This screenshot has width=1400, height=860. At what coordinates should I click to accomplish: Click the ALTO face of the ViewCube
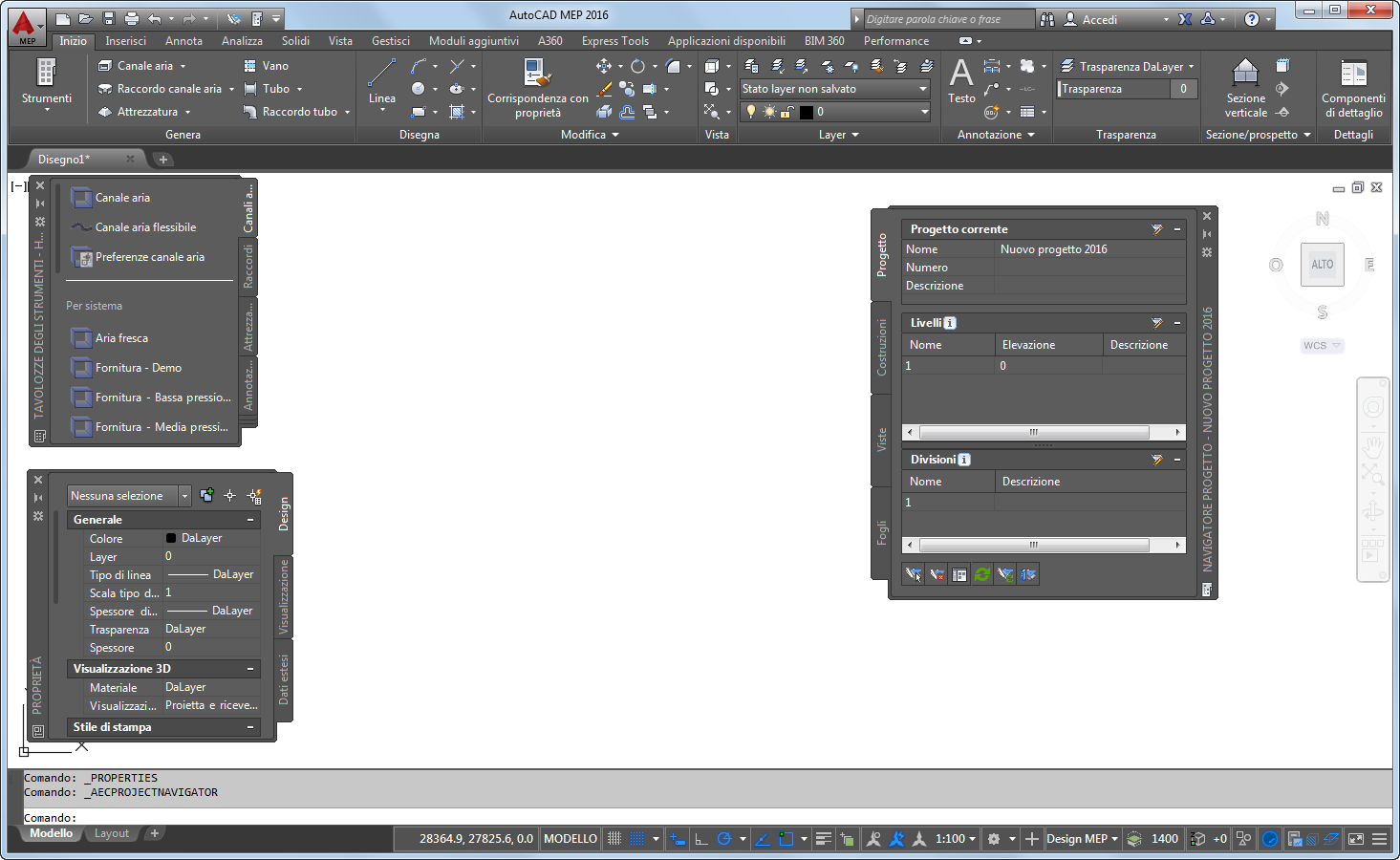coord(1323,265)
